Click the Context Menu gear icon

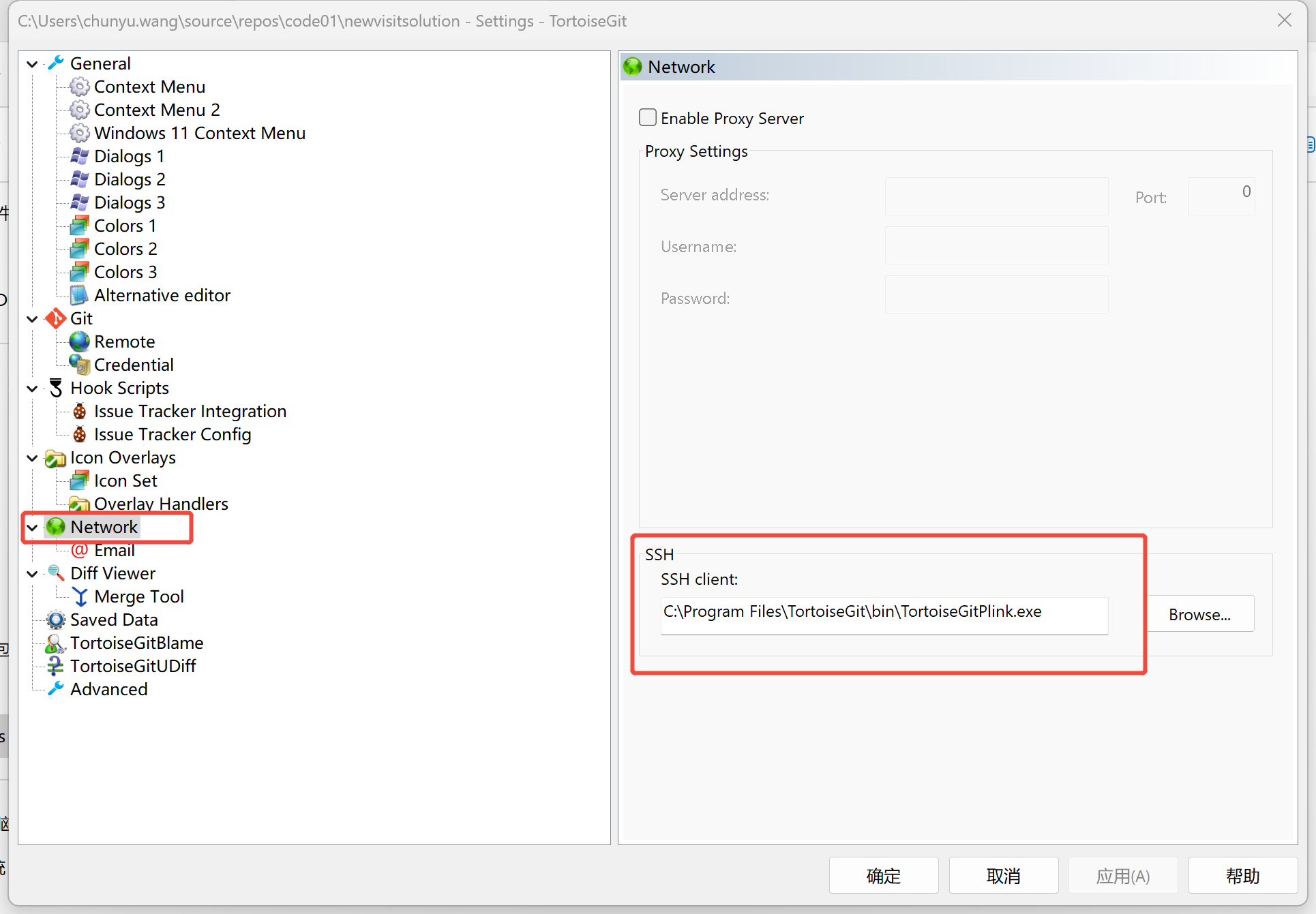coord(80,87)
